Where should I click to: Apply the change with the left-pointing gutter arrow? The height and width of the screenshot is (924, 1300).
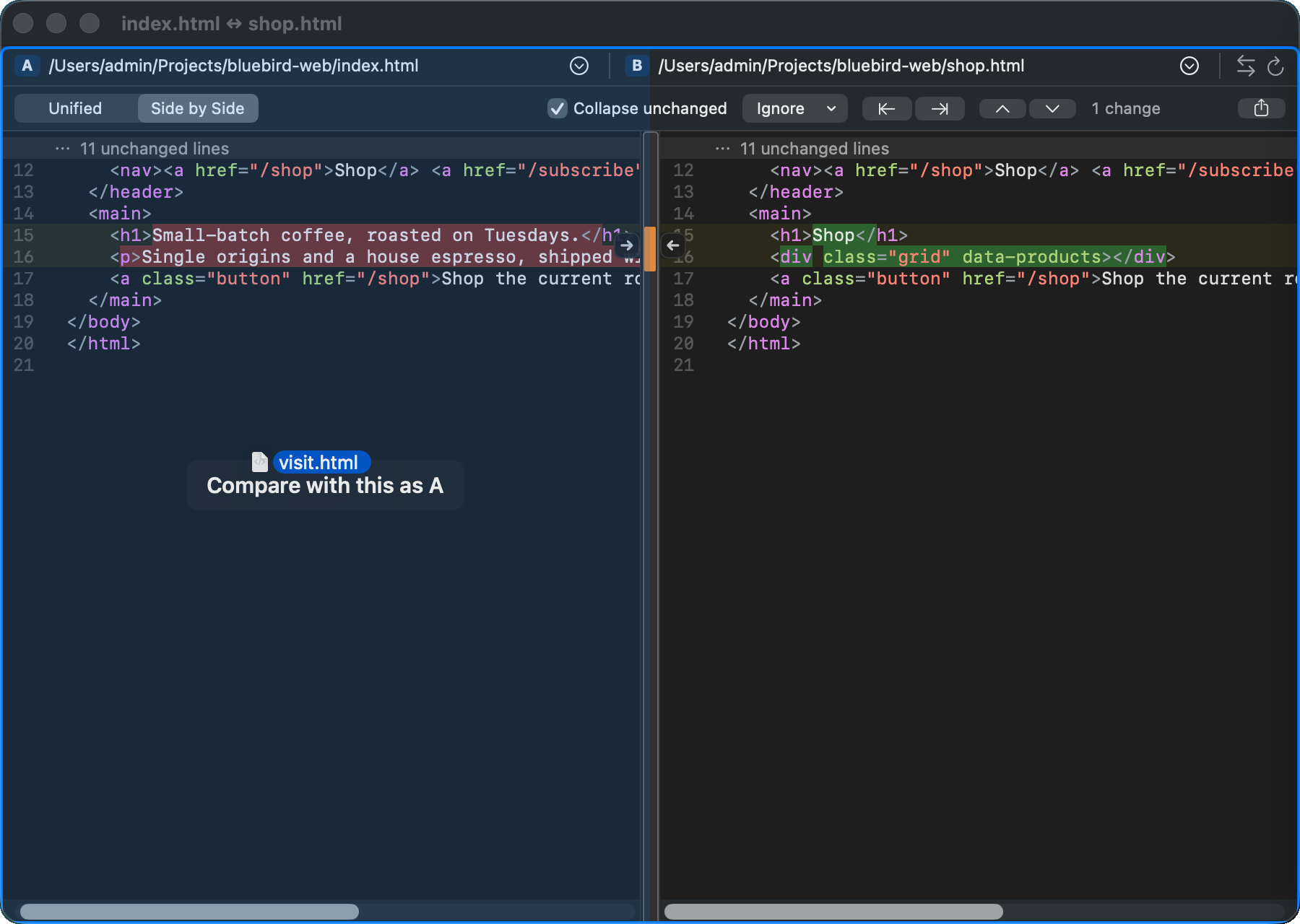(x=673, y=245)
